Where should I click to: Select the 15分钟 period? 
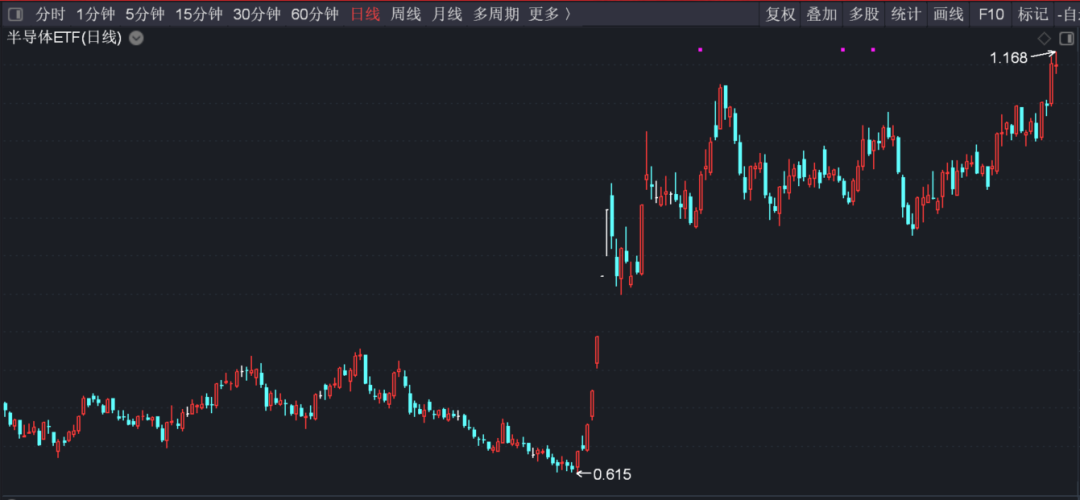[198, 14]
